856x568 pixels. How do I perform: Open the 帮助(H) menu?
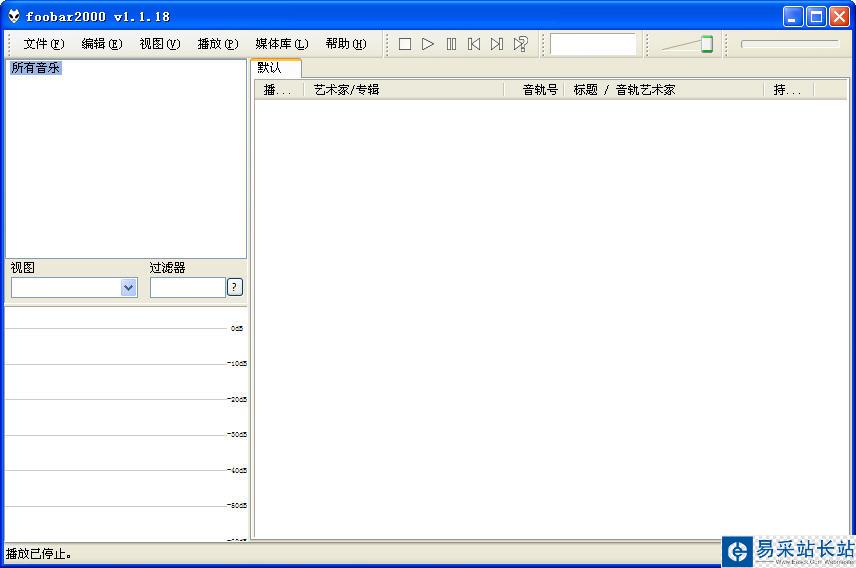[346, 44]
